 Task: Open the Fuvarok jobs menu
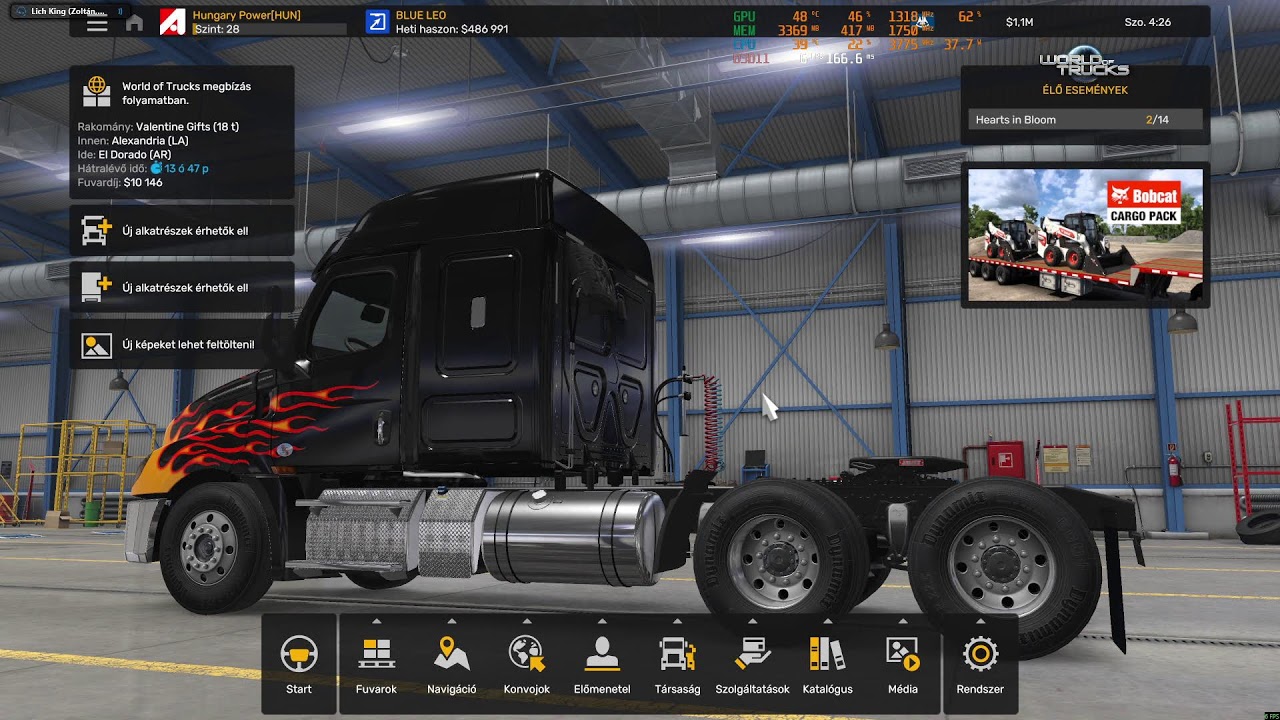[376, 665]
